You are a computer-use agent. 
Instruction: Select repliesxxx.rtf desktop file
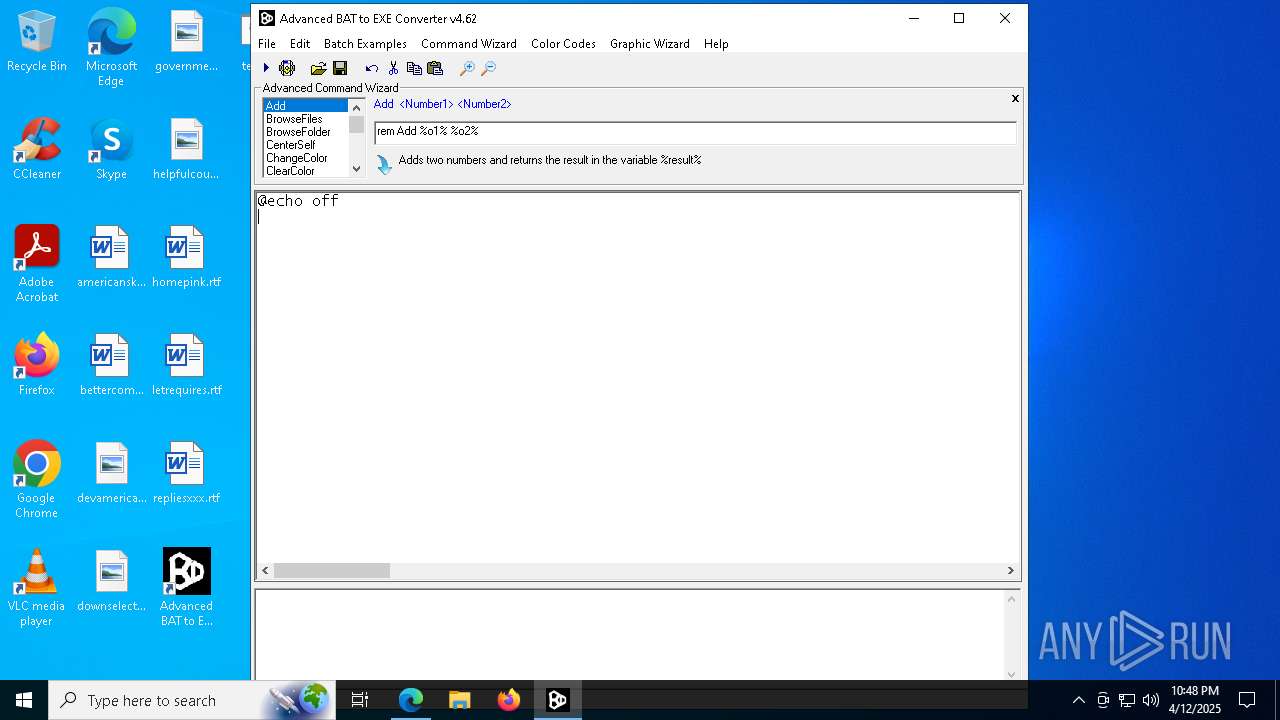[186, 474]
